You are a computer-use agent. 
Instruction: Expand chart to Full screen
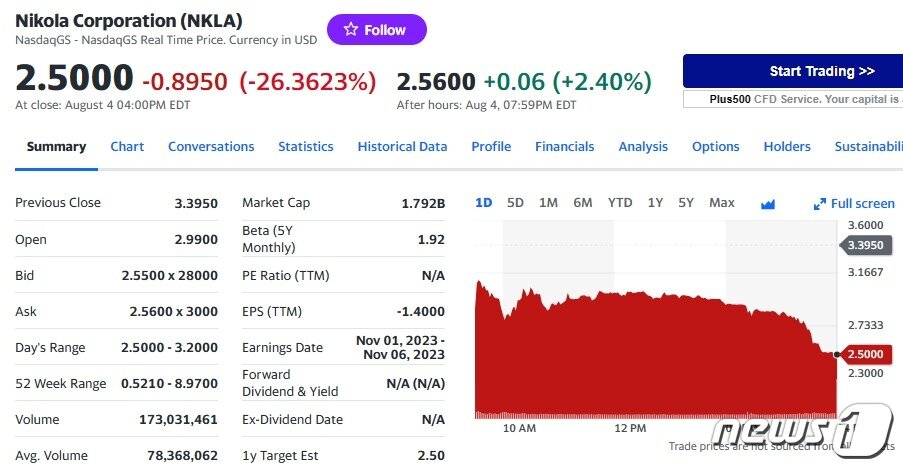(x=855, y=203)
